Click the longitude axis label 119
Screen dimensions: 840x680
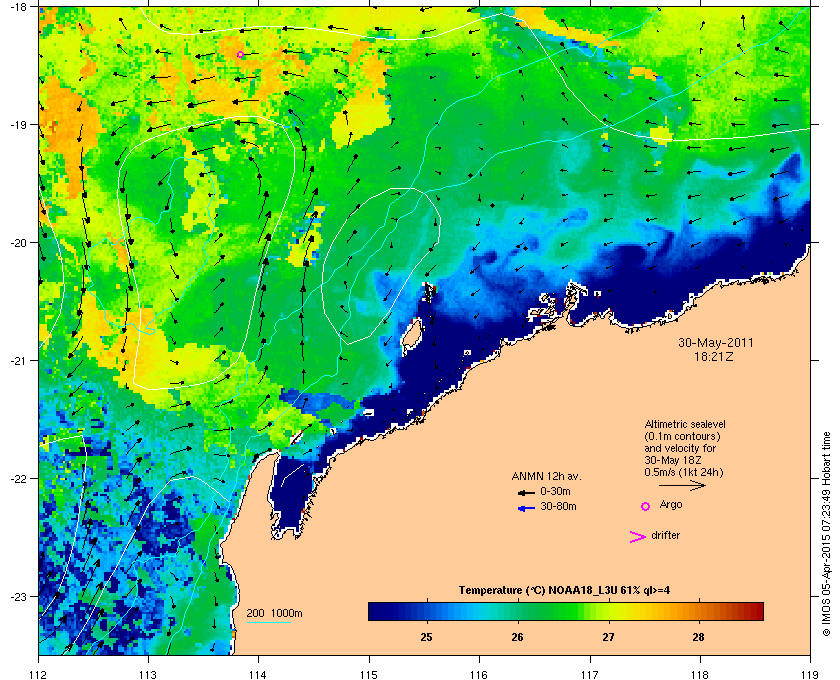click(x=810, y=674)
